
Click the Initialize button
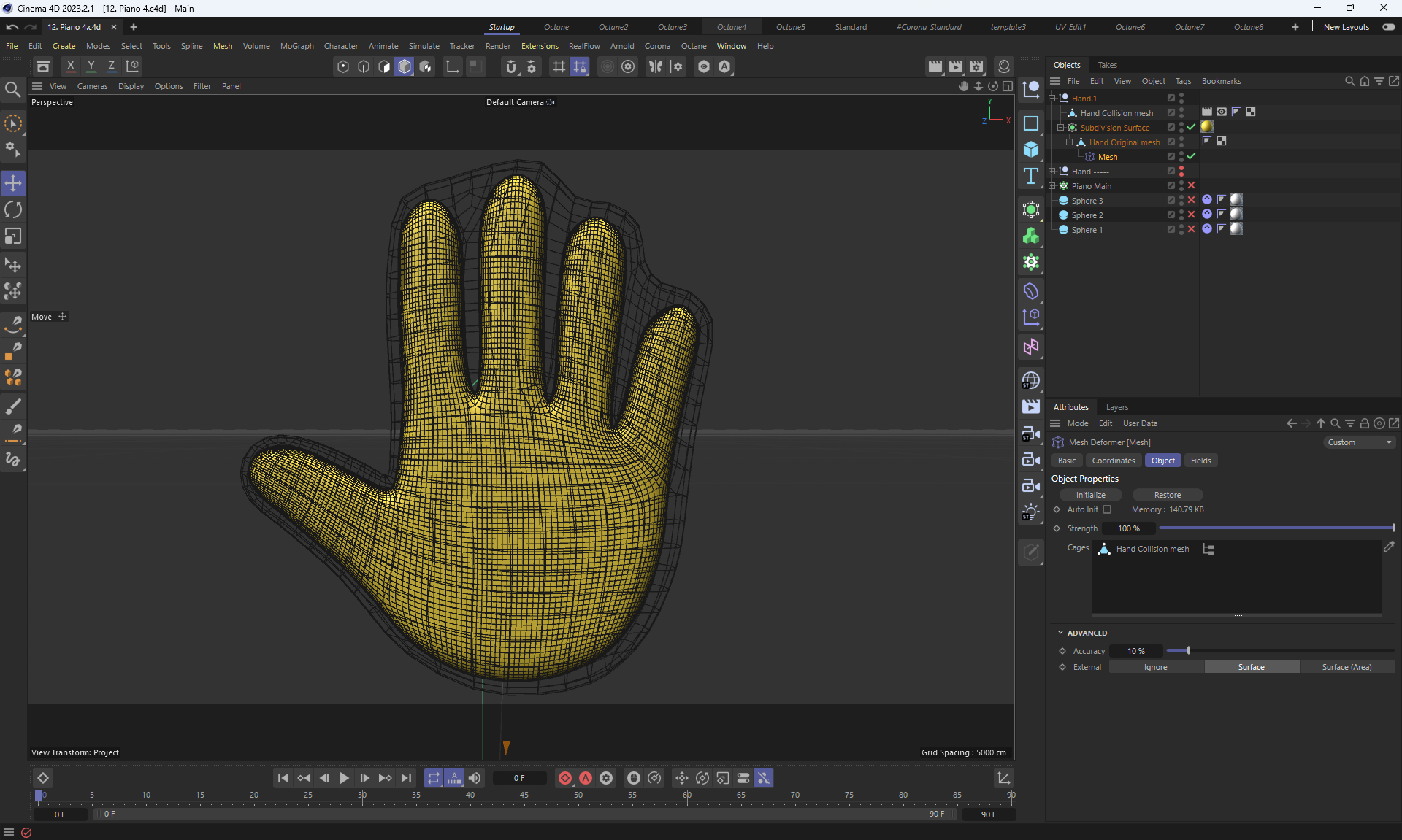click(1090, 495)
